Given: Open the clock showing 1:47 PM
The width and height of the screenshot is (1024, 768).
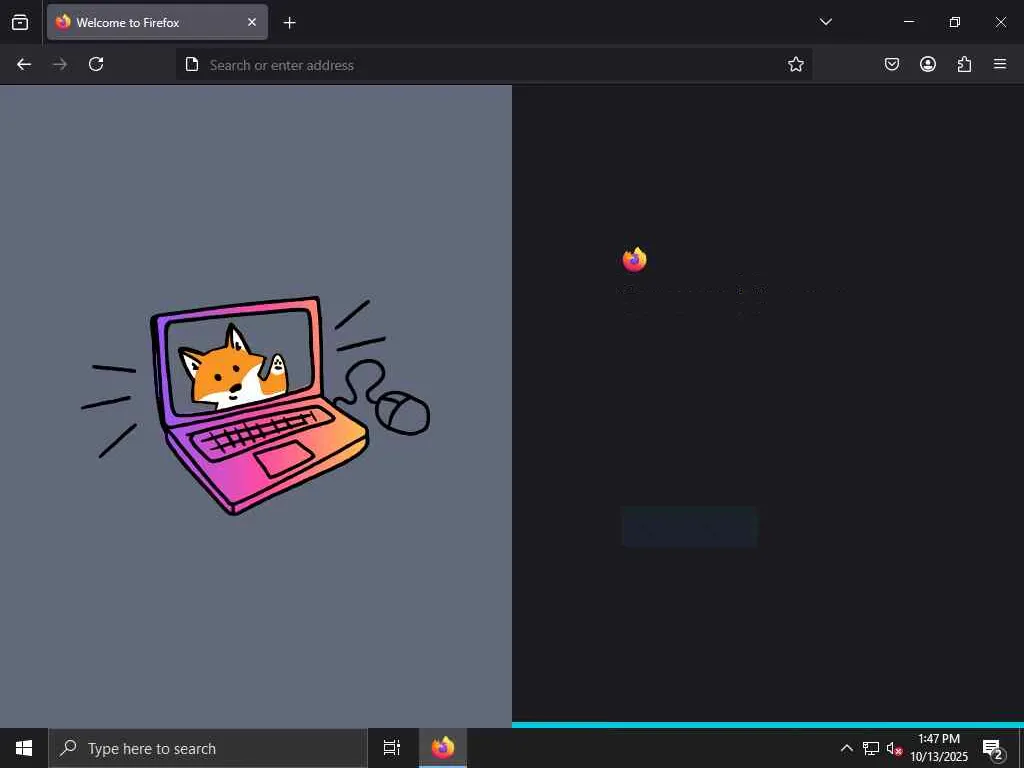Looking at the screenshot, I should click(939, 748).
